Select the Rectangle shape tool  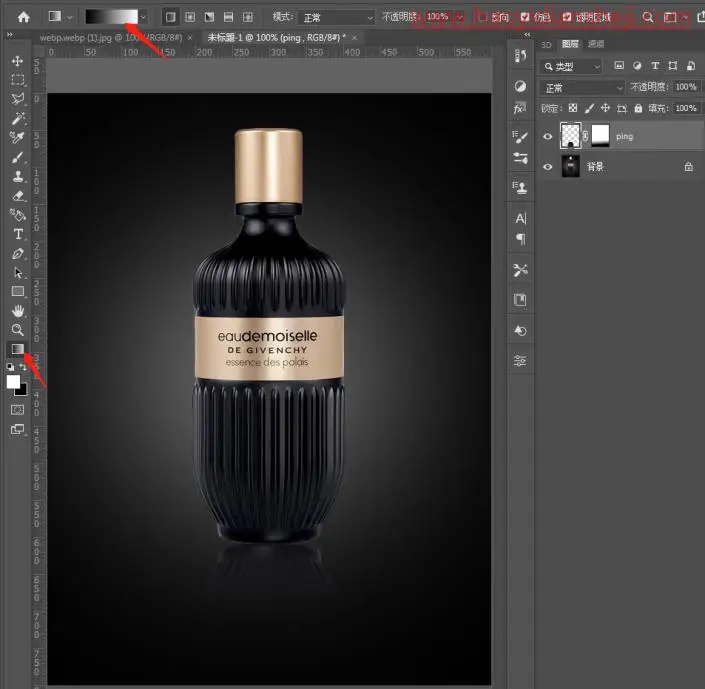18,291
